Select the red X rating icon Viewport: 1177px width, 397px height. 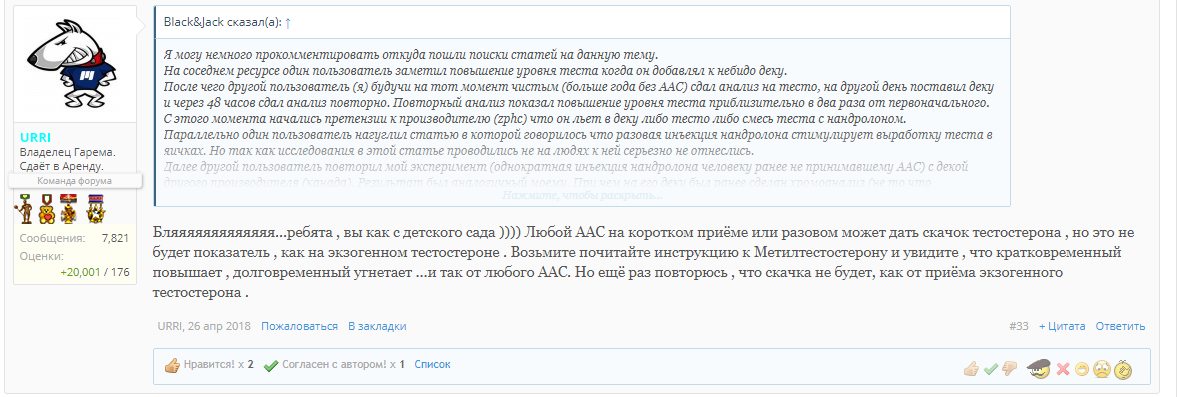[x=1063, y=368]
